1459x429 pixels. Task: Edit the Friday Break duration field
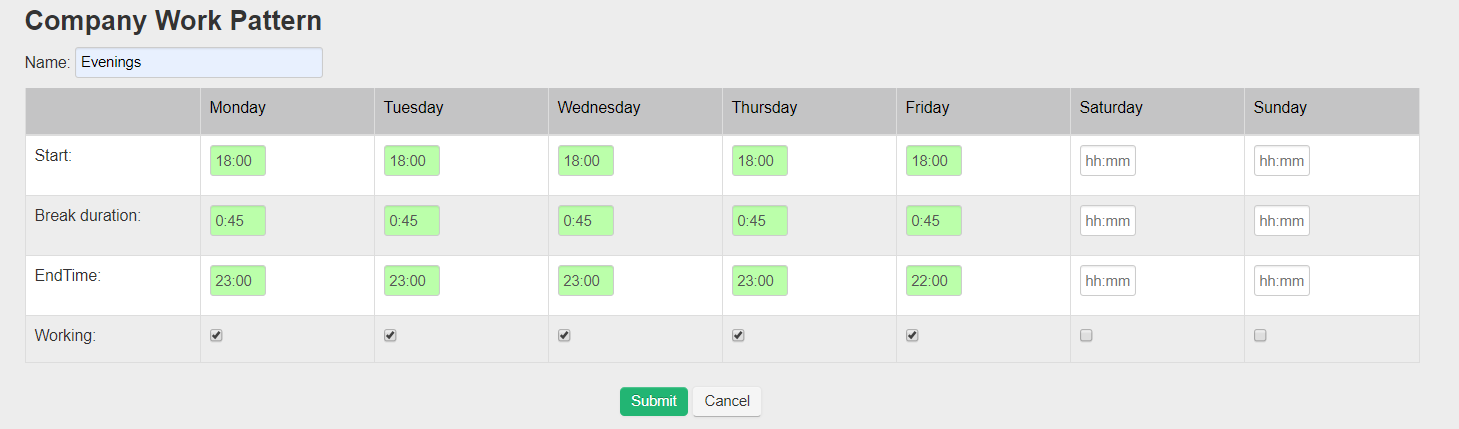[x=934, y=221]
